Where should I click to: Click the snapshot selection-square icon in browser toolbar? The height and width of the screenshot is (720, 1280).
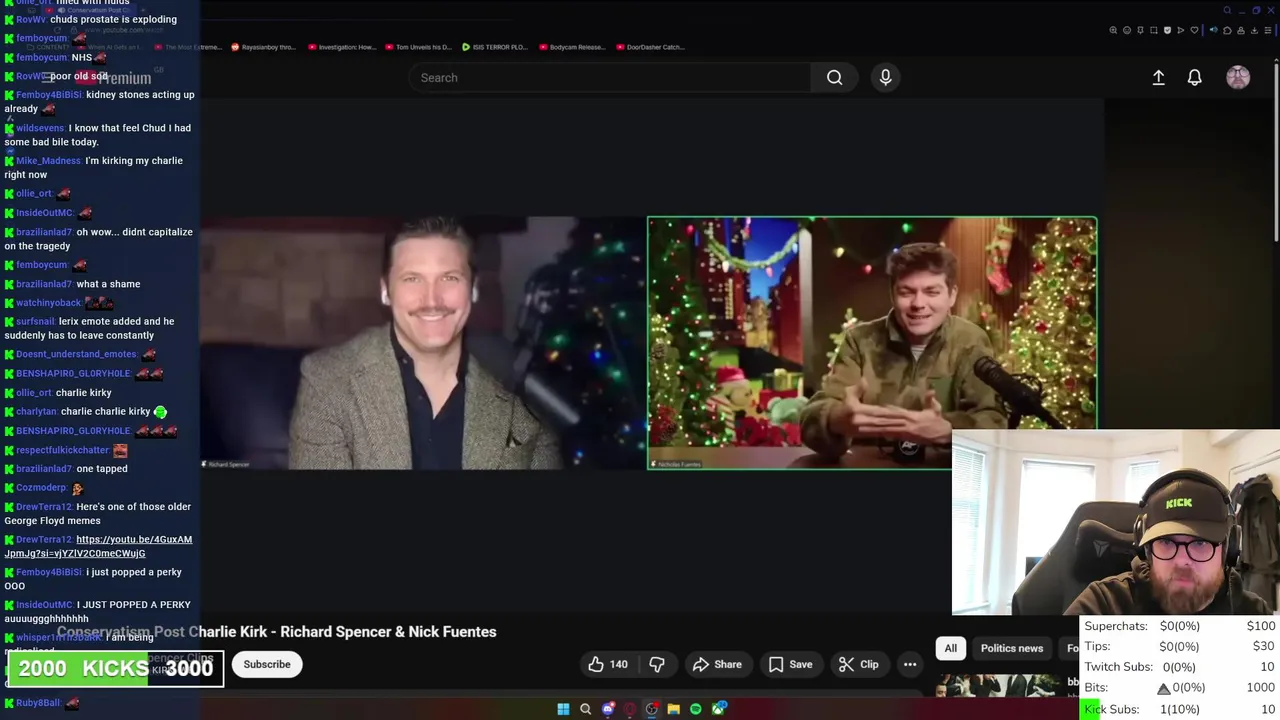[1154, 30]
